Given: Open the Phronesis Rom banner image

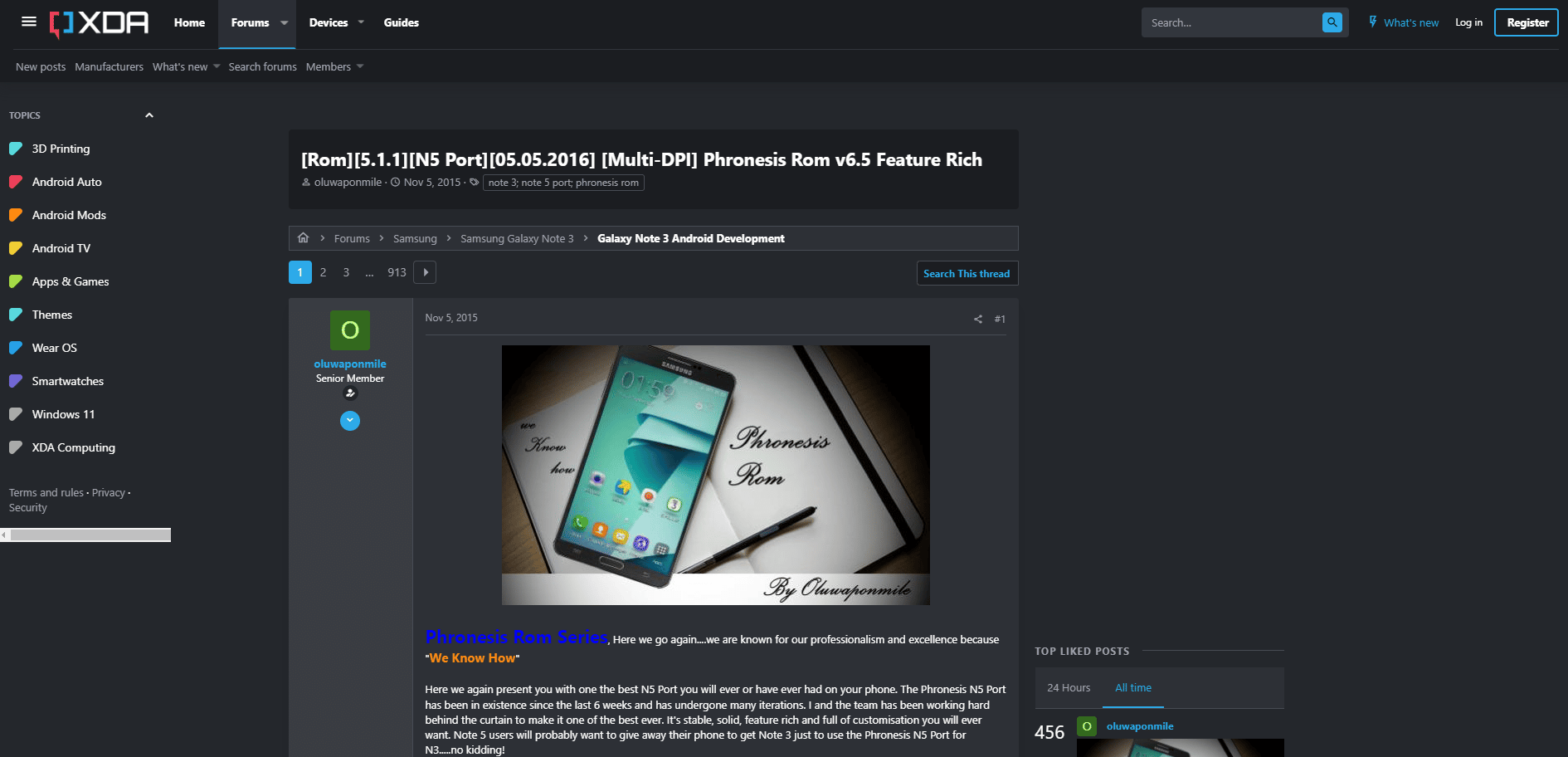Looking at the screenshot, I should pyautogui.click(x=715, y=475).
